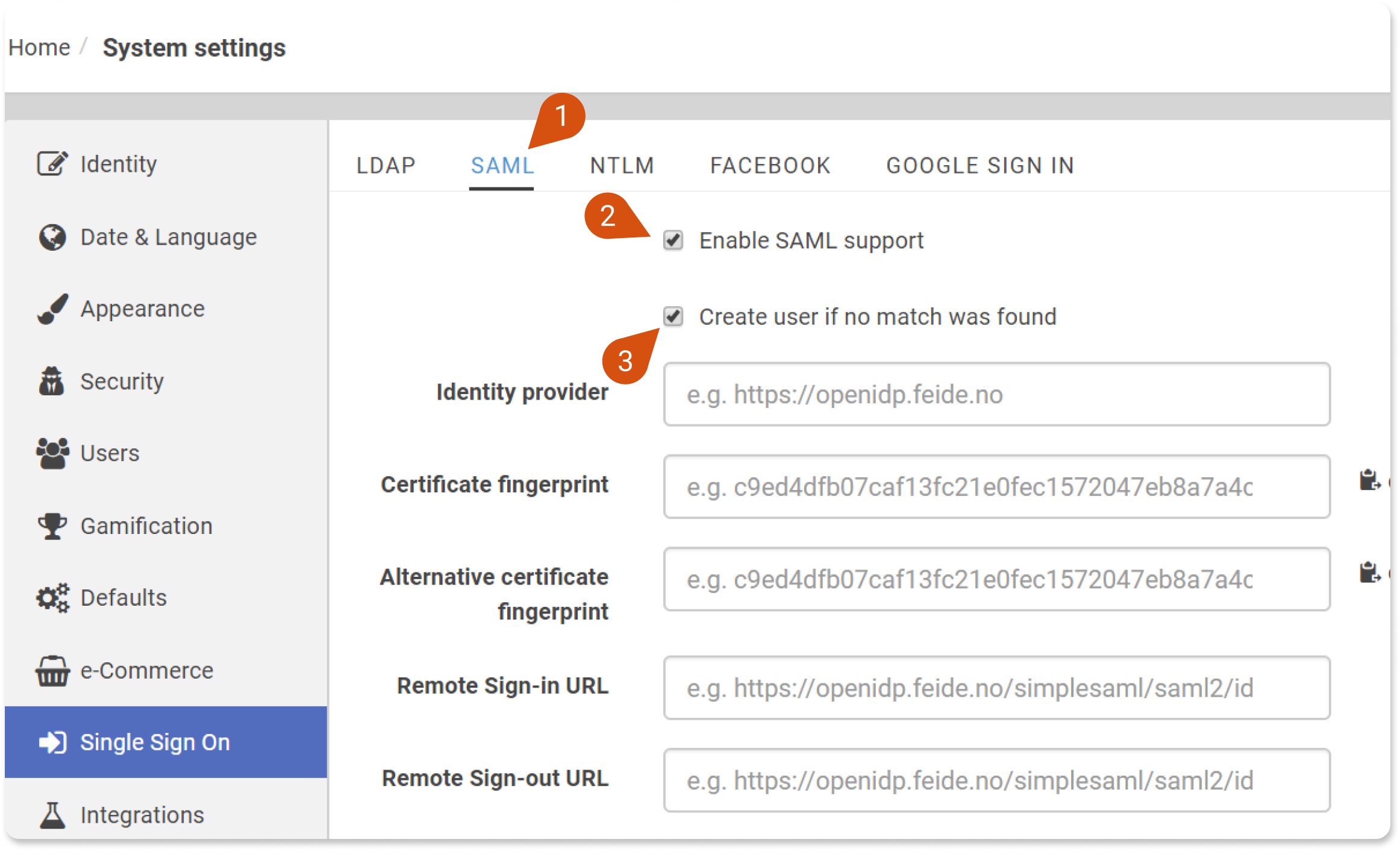Open Users settings section
Screen dimensions: 1400x851
(166, 453)
